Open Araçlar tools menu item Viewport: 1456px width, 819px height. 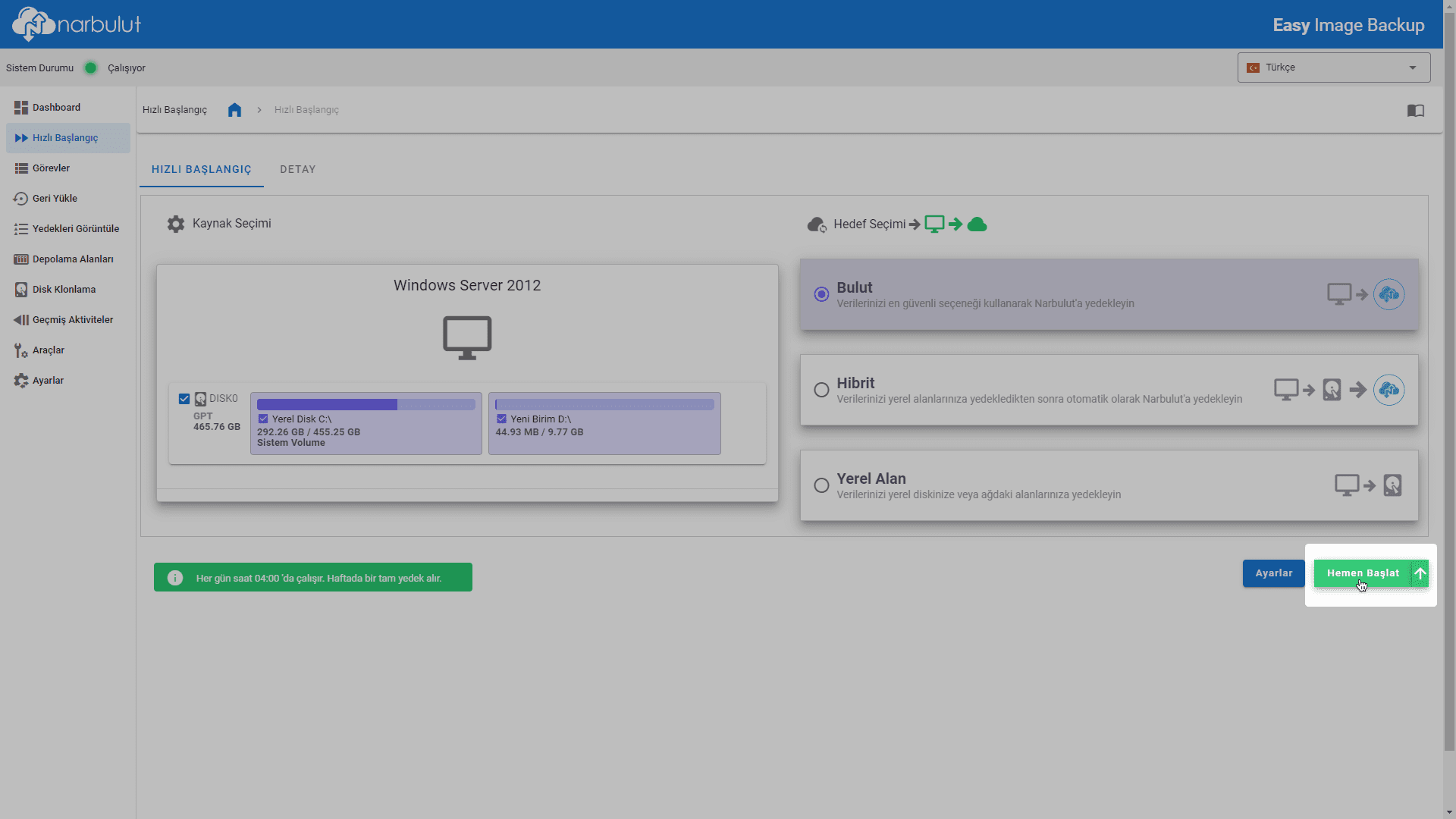click(x=48, y=350)
